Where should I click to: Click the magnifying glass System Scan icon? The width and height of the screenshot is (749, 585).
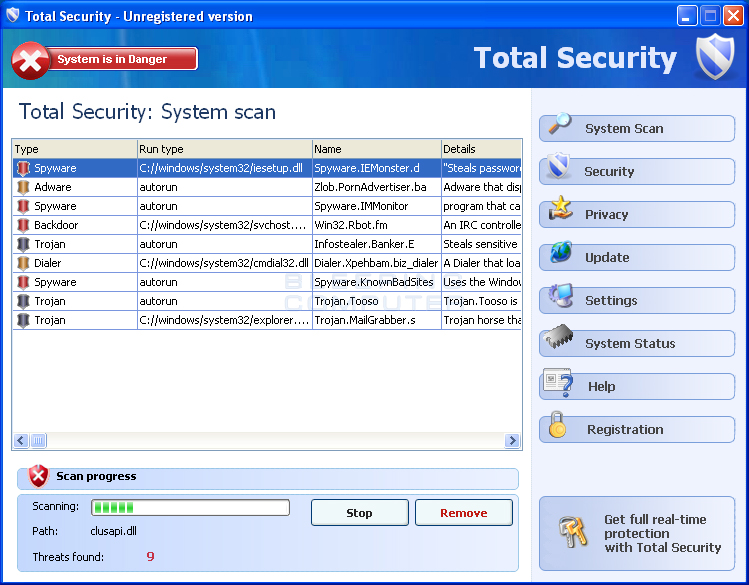pos(558,126)
